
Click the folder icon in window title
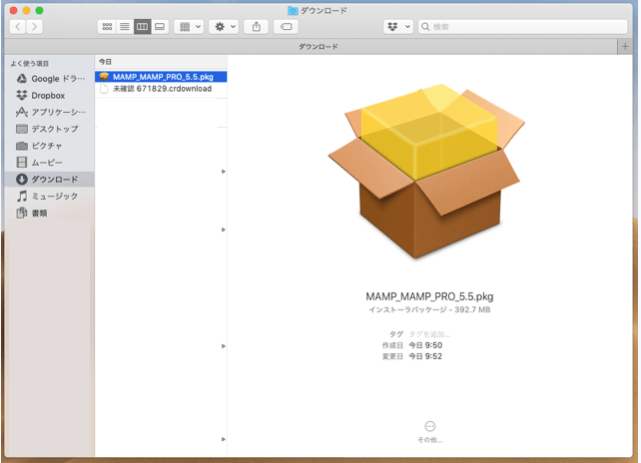[x=293, y=10]
